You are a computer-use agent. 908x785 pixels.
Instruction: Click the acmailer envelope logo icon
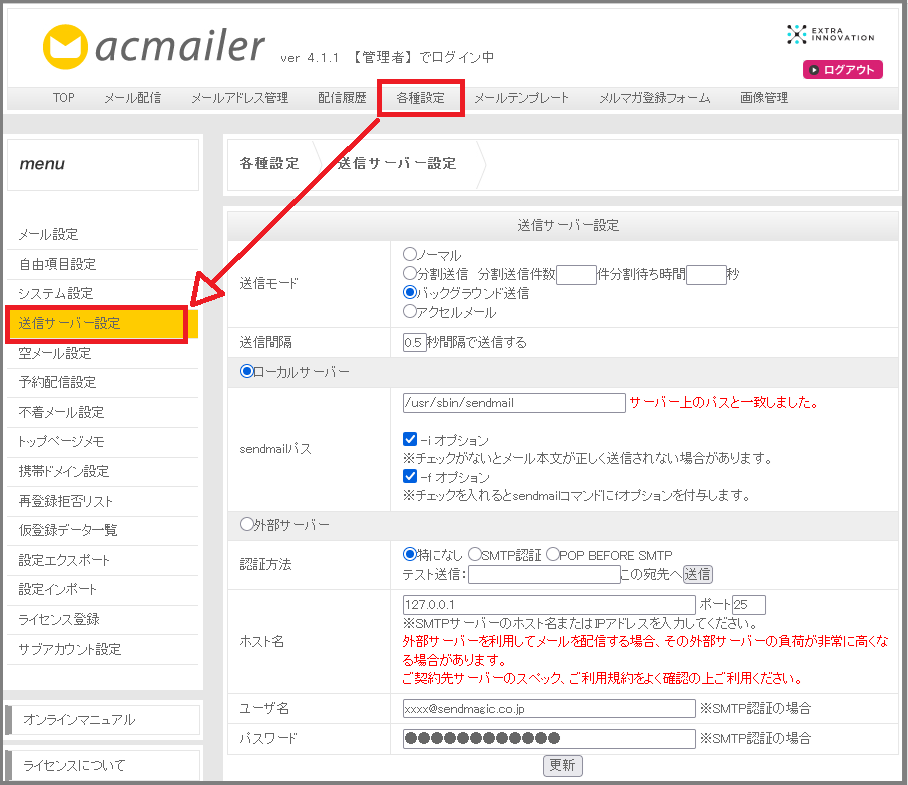[67, 46]
